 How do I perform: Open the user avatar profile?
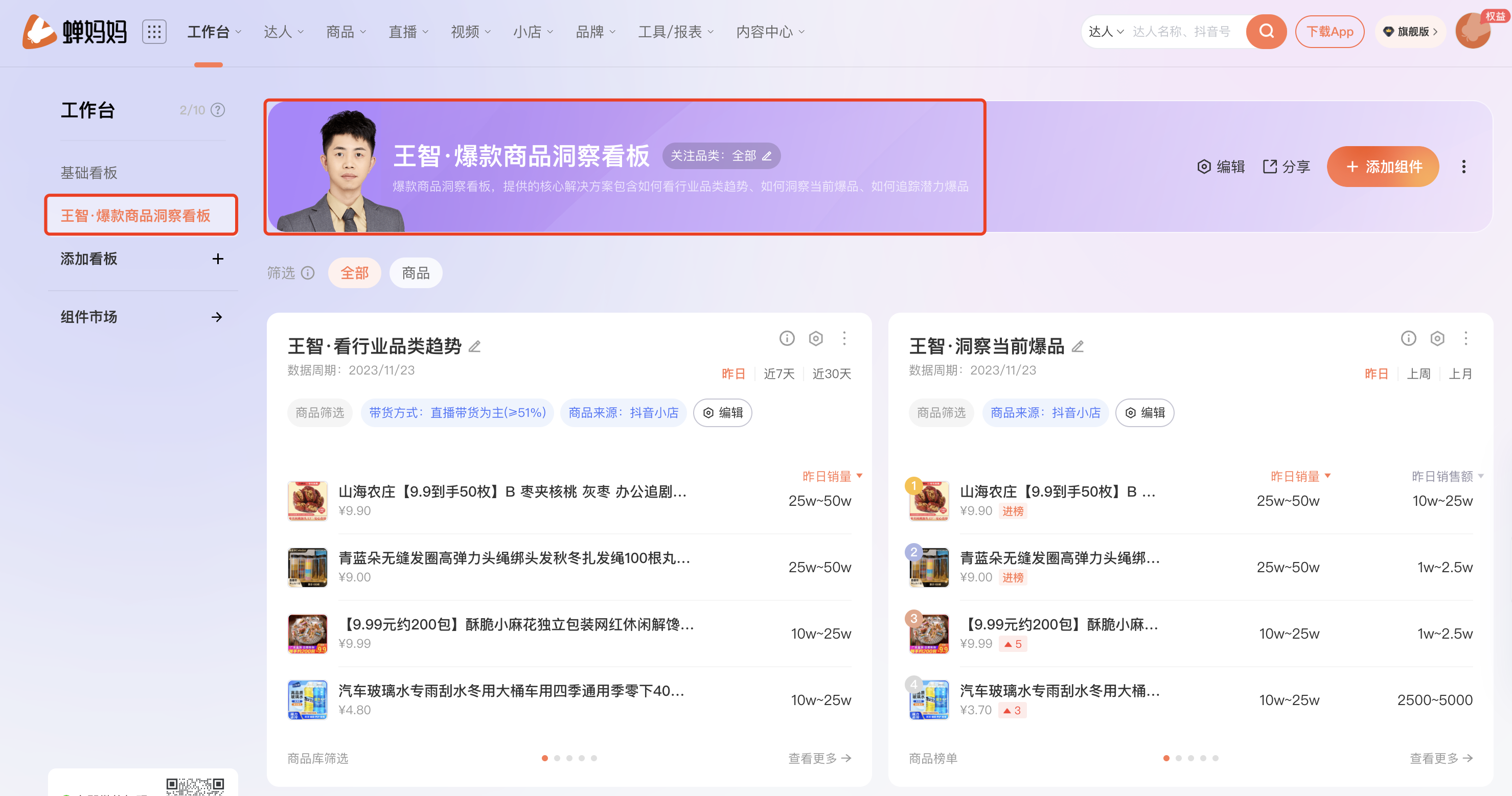(1473, 31)
